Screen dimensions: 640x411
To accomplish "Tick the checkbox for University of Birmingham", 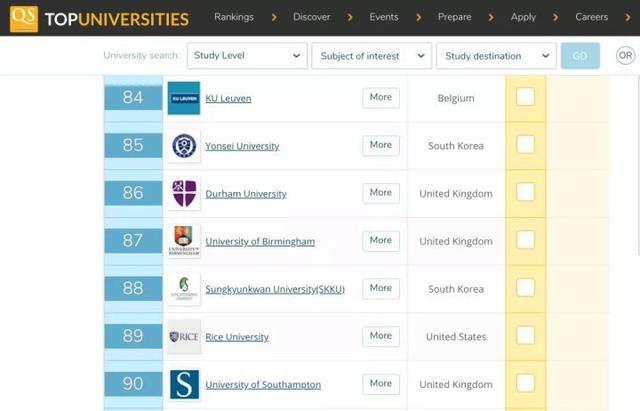I will pos(525,240).
